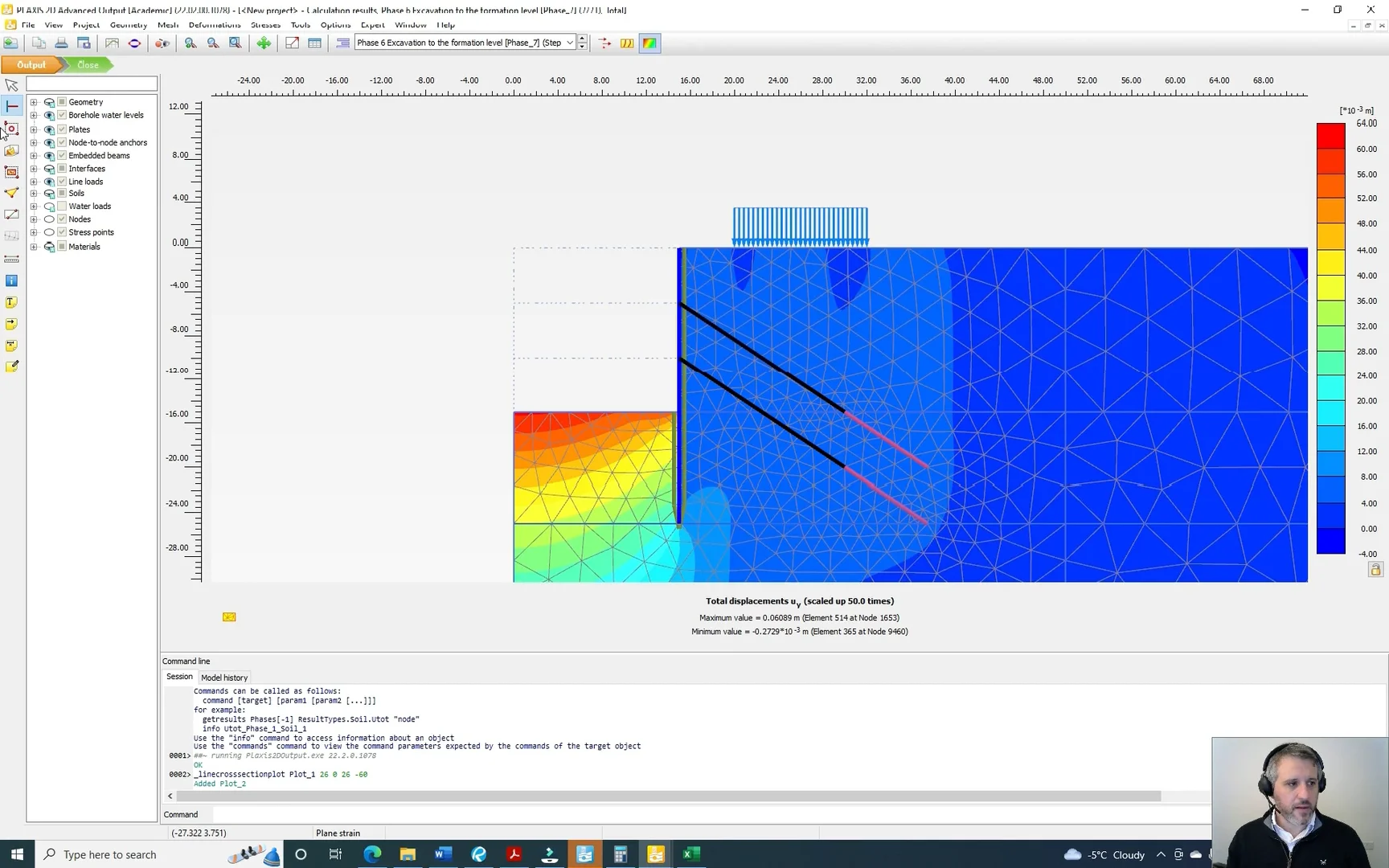The height and width of the screenshot is (868, 1389).
Task: Click the print icon in the toolbar
Action: click(61, 43)
